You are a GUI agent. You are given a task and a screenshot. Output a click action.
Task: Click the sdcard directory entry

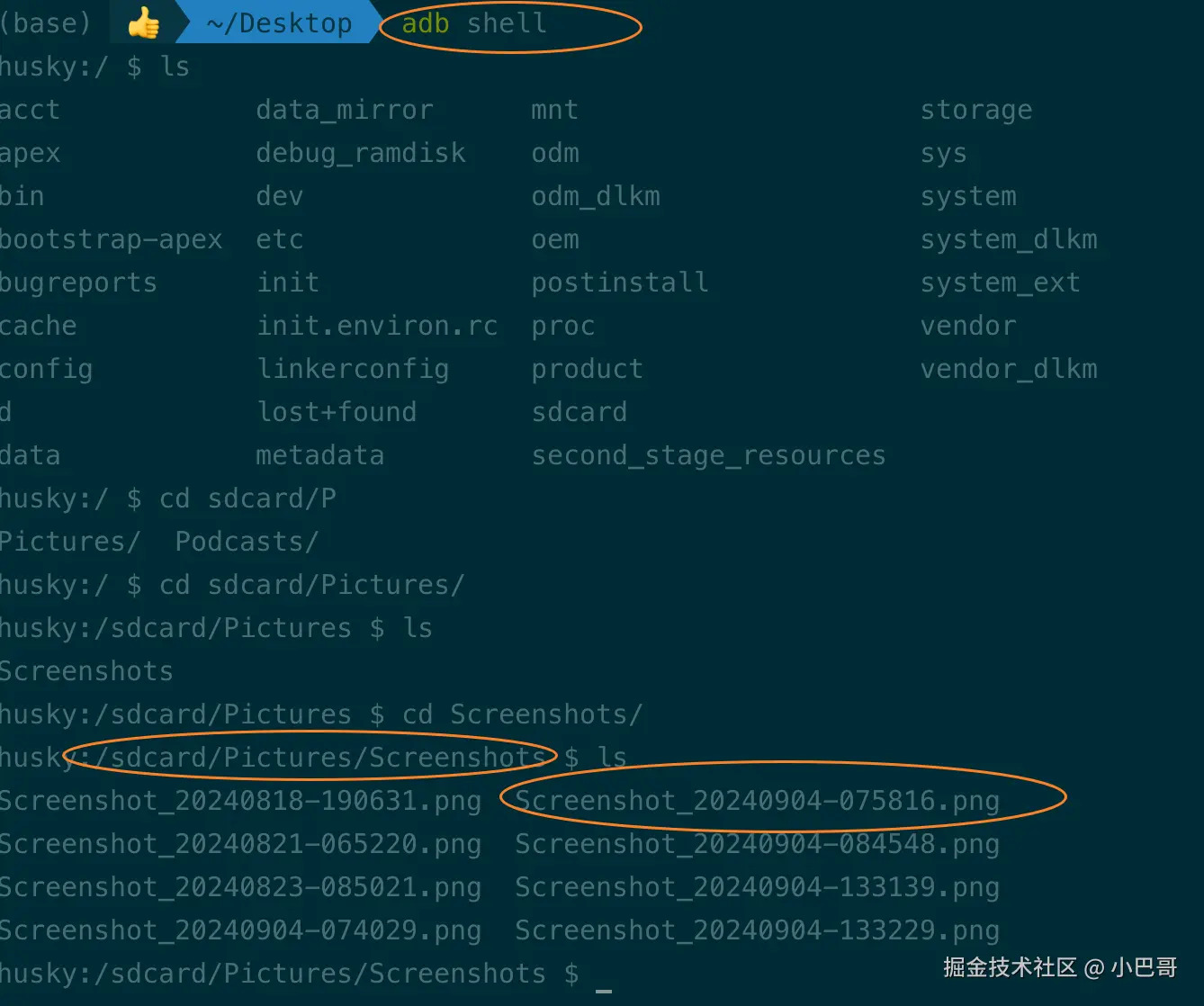point(579,412)
